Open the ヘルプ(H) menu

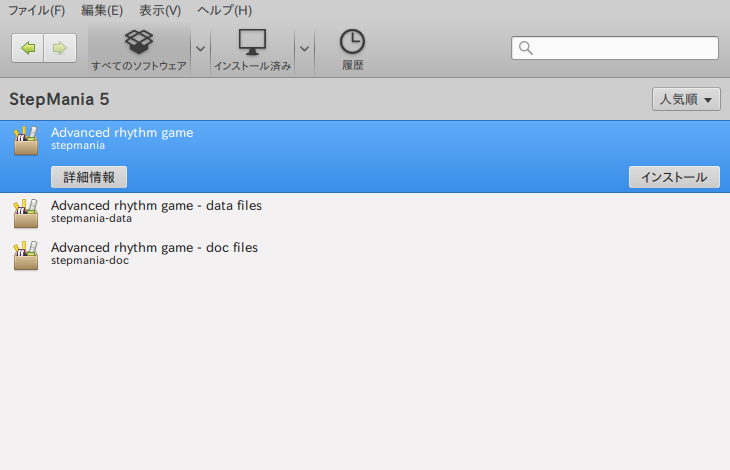(224, 10)
